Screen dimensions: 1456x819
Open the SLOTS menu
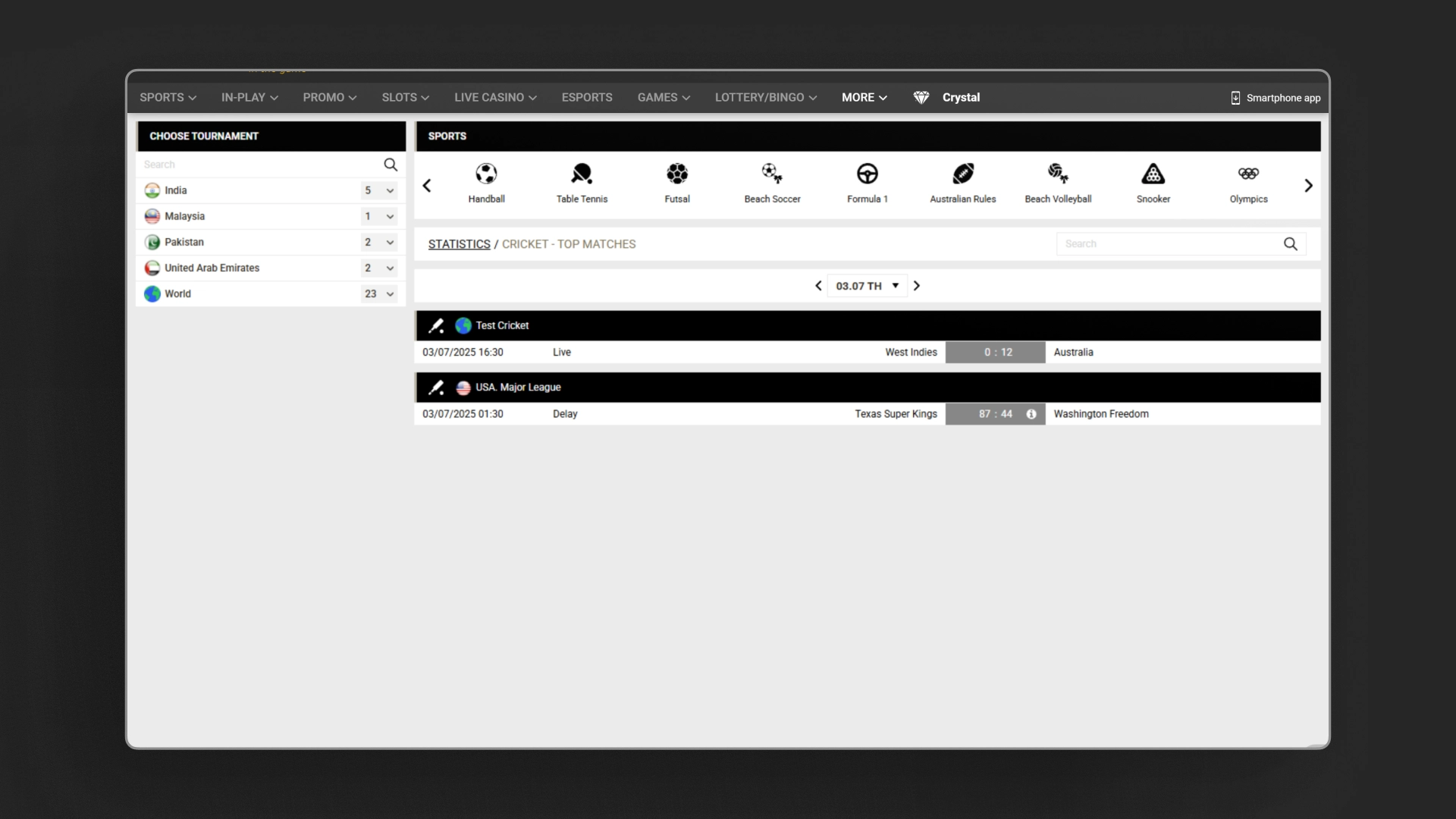(406, 98)
